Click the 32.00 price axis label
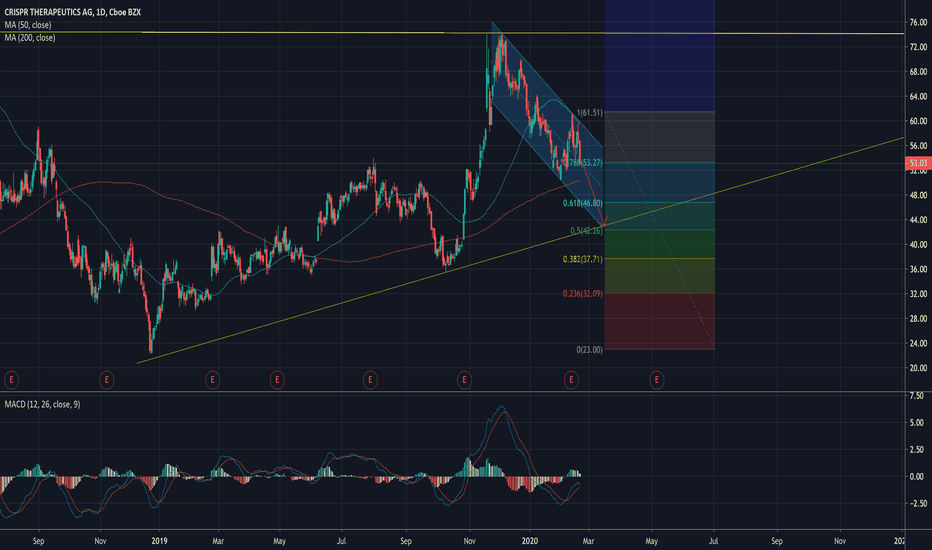The height and width of the screenshot is (550, 932). (x=918, y=294)
